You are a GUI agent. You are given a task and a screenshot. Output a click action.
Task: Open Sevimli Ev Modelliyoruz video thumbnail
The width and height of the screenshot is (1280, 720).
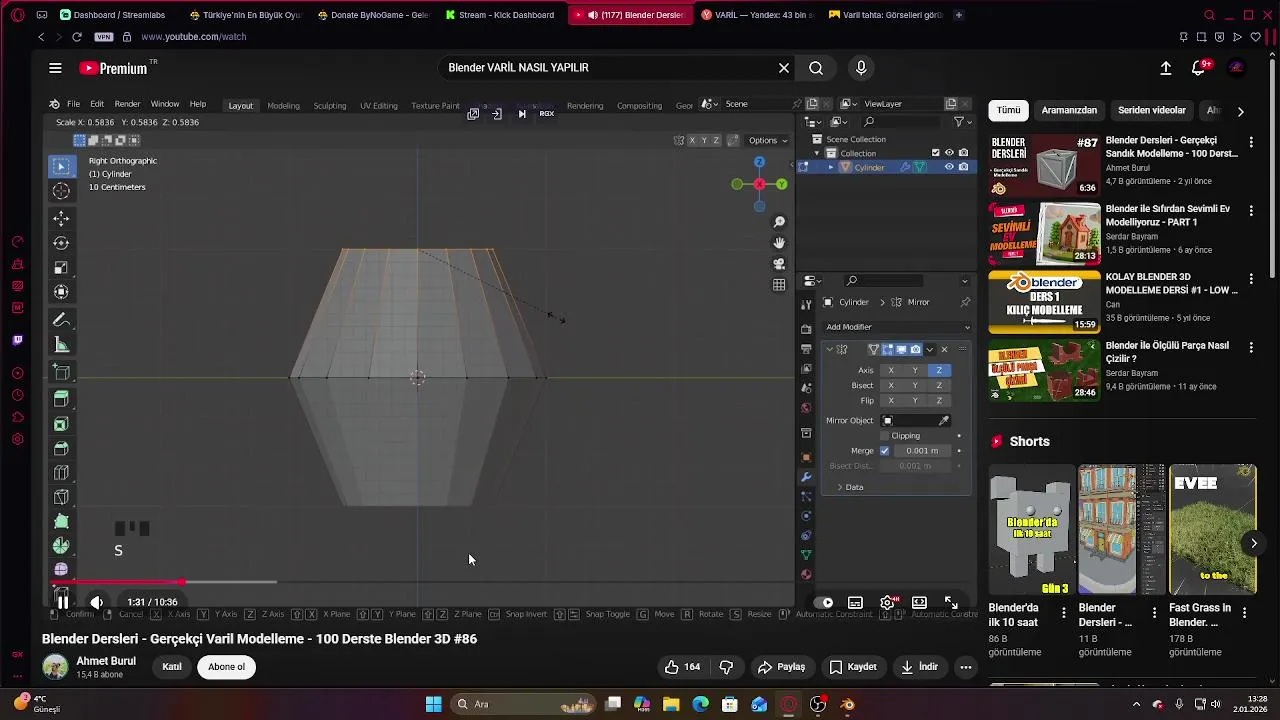pyautogui.click(x=1044, y=233)
